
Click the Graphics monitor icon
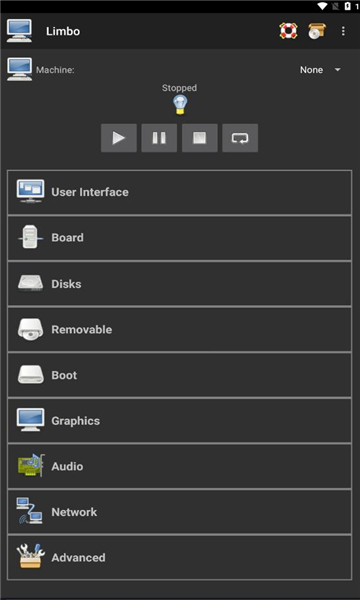coord(30,420)
